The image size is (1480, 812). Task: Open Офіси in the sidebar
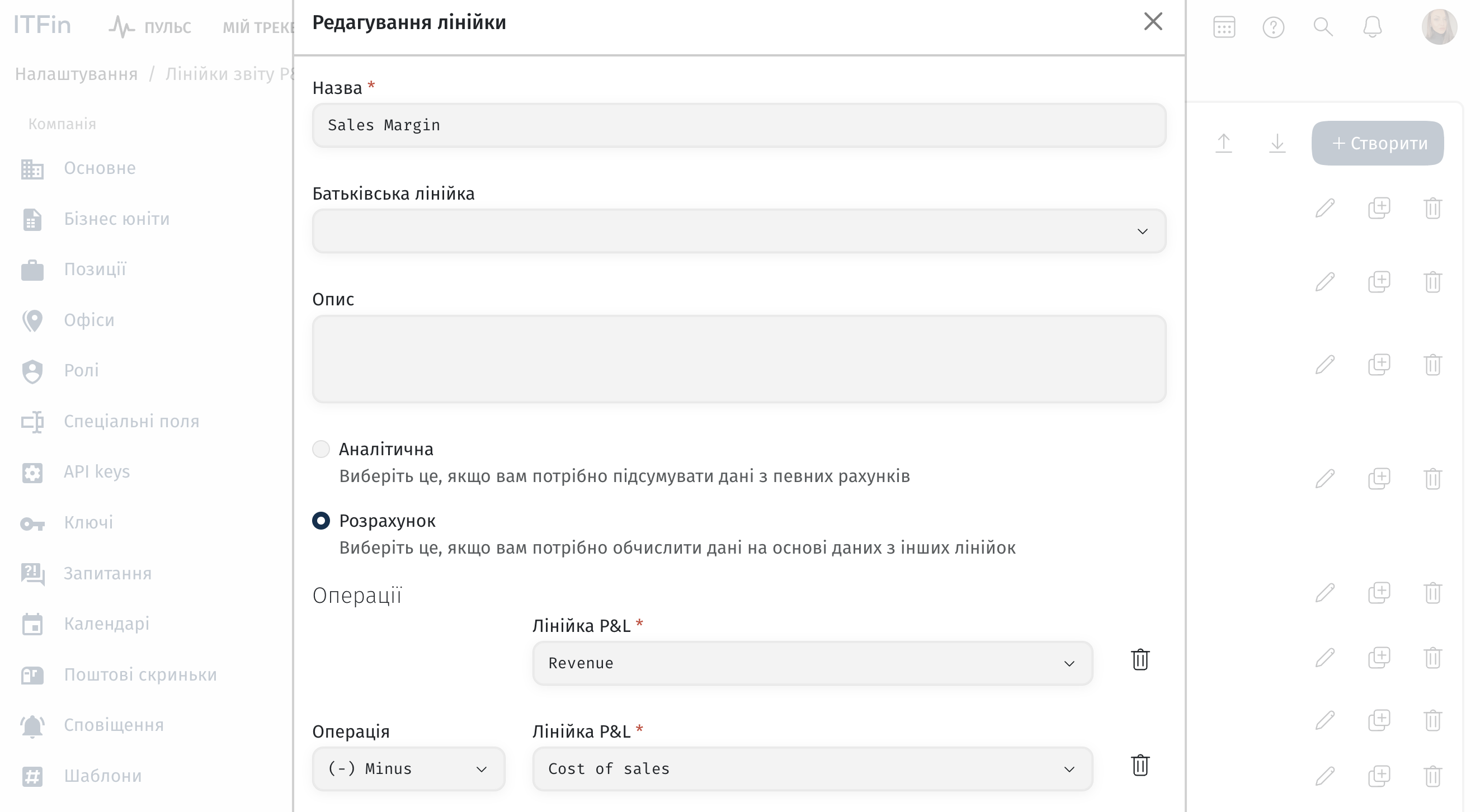point(89,320)
